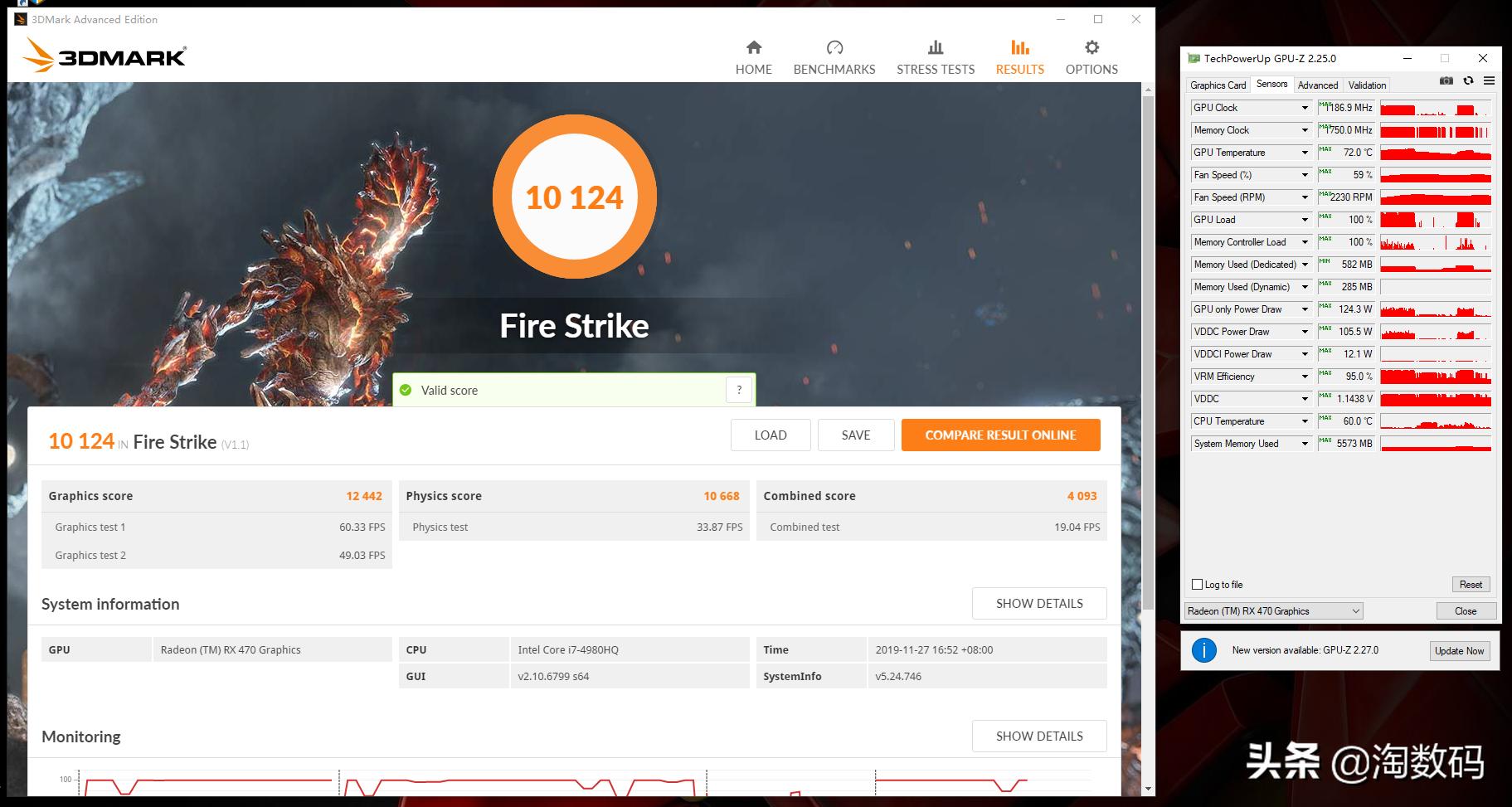The width and height of the screenshot is (1512, 807).
Task: Click the VDDC Power Draw value field
Action: tap(1345, 332)
